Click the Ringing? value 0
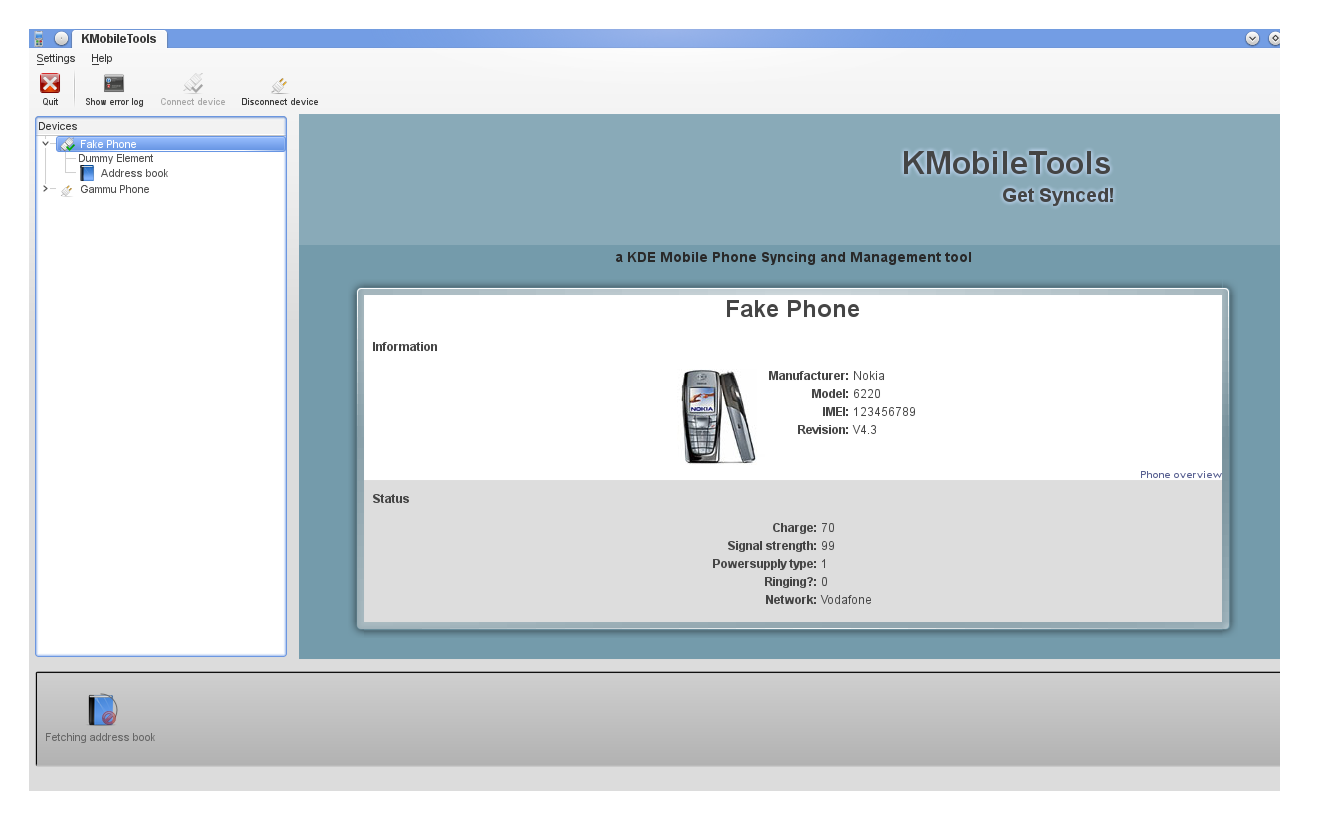1338x820 pixels. (824, 582)
